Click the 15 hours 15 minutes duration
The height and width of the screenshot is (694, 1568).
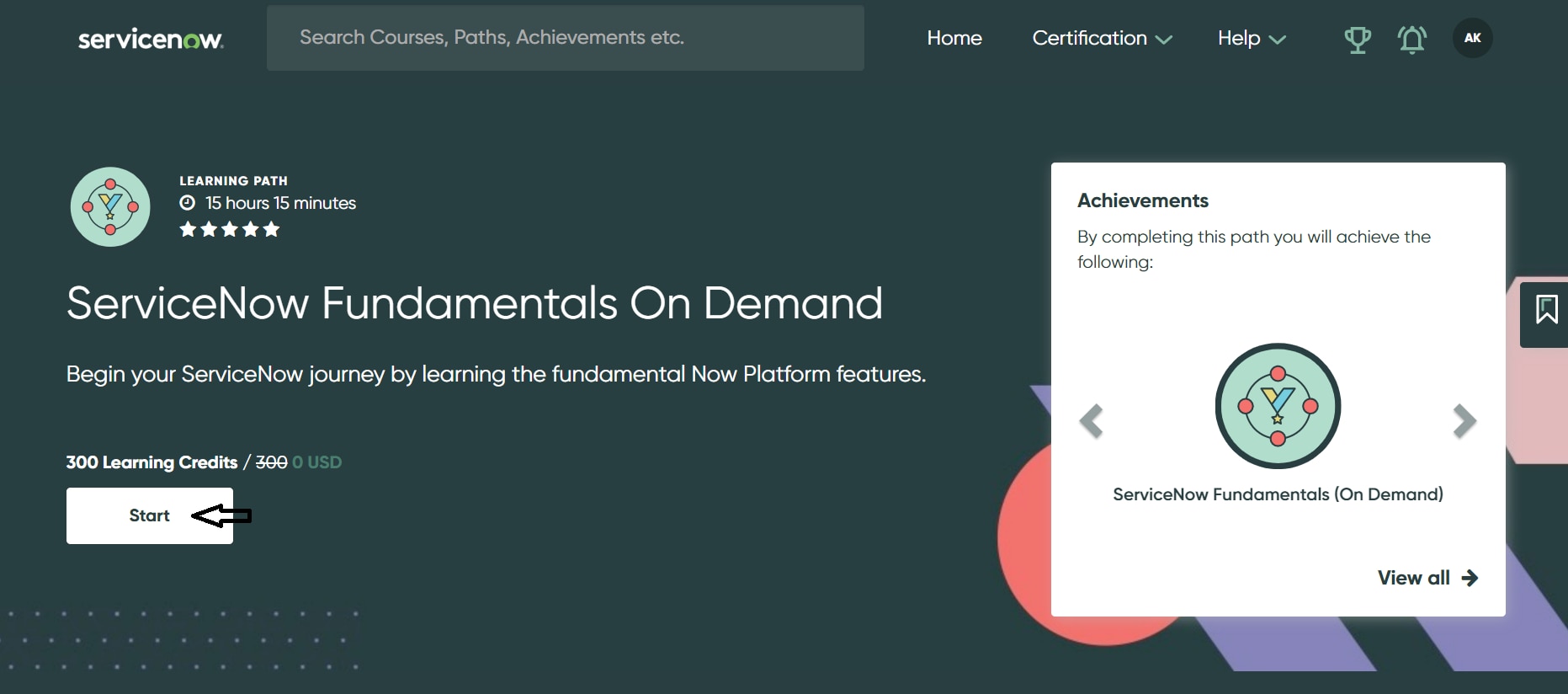280,203
